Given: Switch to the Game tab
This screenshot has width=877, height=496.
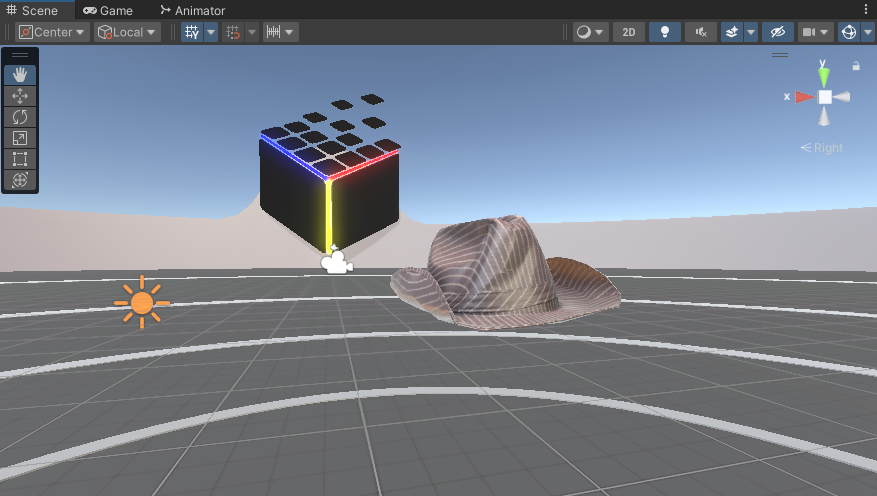Looking at the screenshot, I should coord(108,10).
